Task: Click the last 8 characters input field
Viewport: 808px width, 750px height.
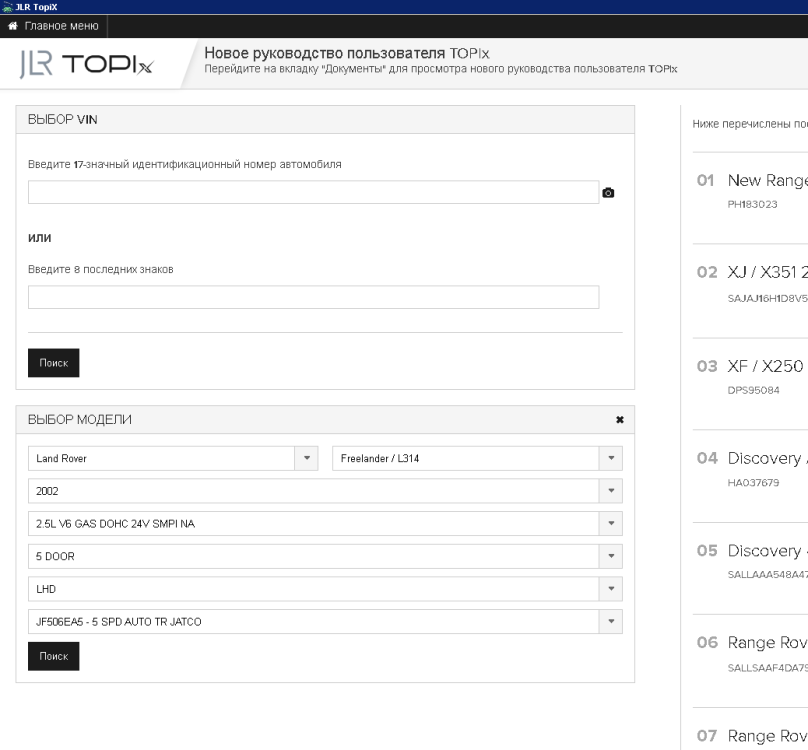Action: pyautogui.click(x=313, y=297)
